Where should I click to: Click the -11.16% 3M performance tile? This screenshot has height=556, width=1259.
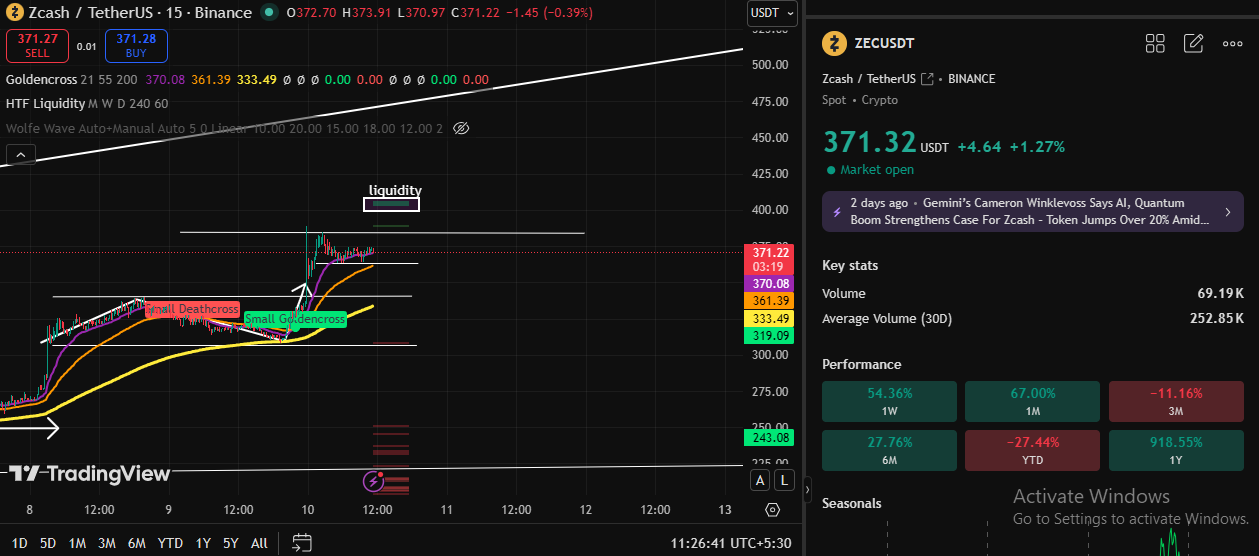[x=1176, y=401]
